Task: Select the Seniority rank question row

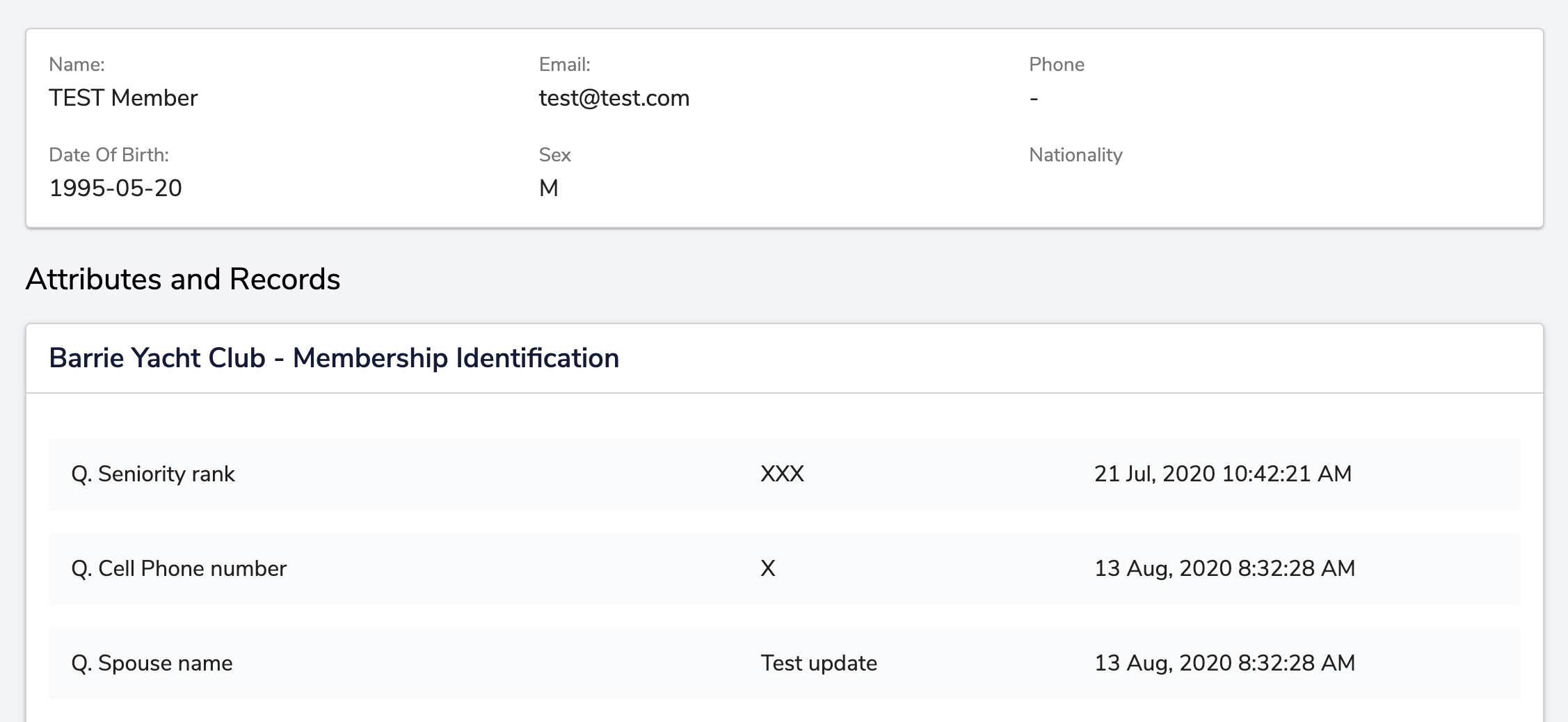Action: (x=153, y=474)
